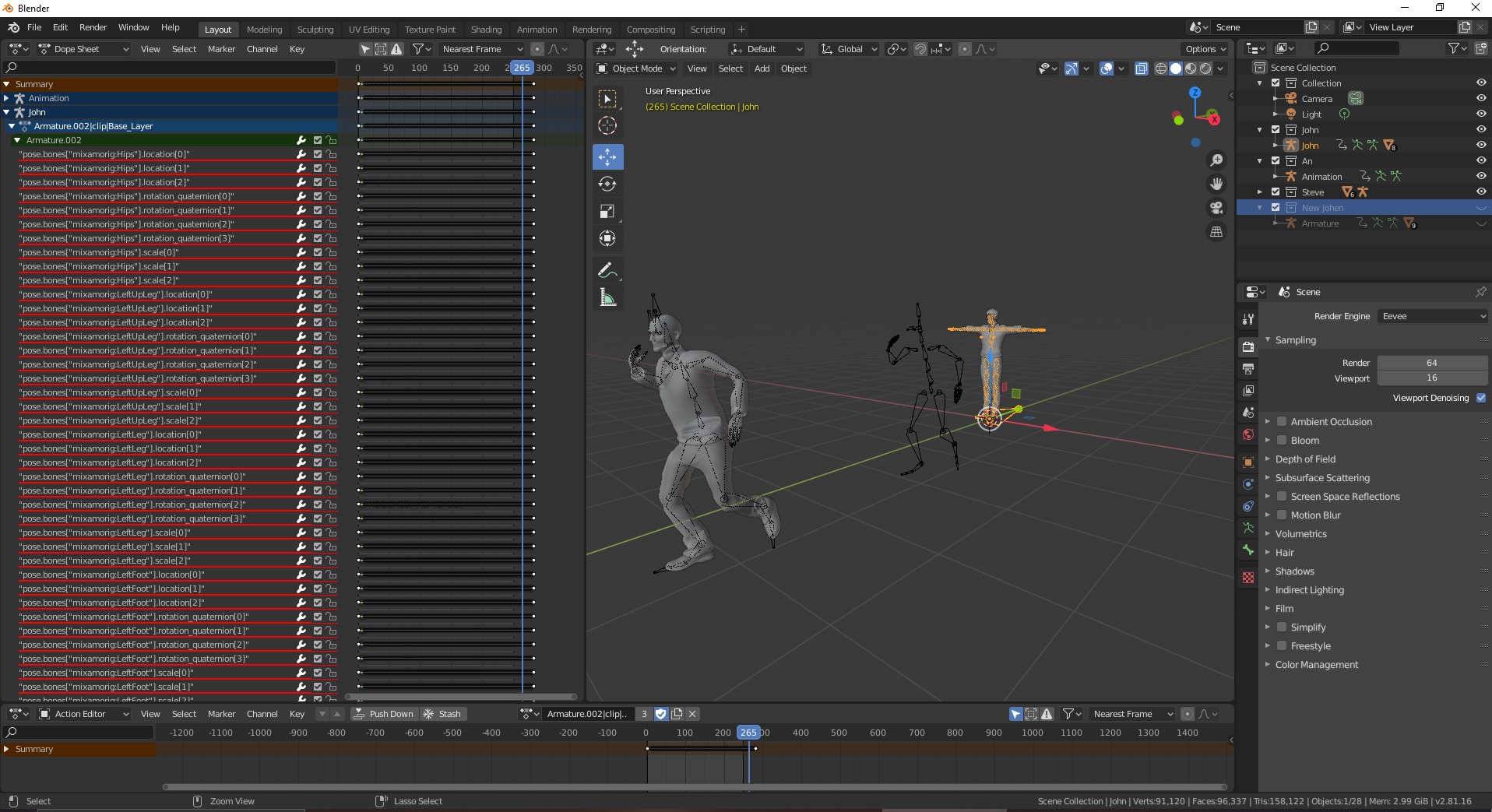Image resolution: width=1492 pixels, height=812 pixels.
Task: Open the Object properties tab
Action: (1248, 462)
